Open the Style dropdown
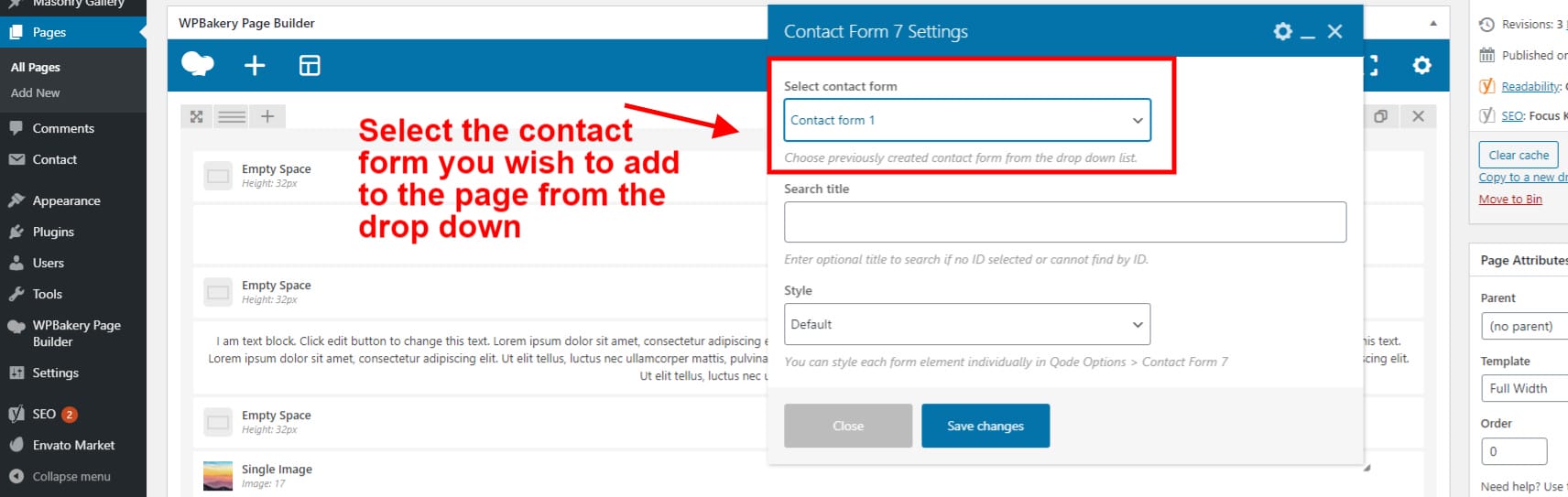Image resolution: width=1568 pixels, height=497 pixels. [x=967, y=324]
